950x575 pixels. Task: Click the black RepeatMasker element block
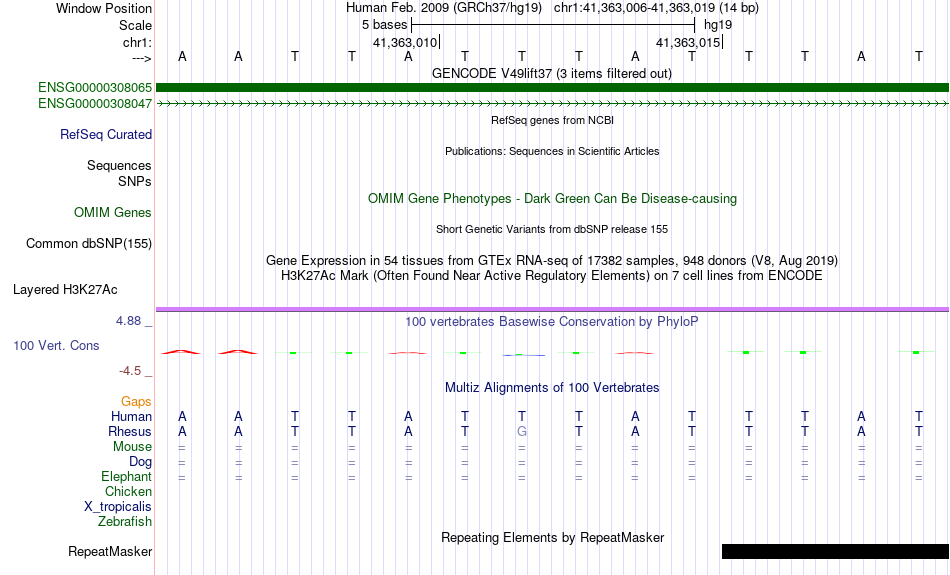click(835, 551)
